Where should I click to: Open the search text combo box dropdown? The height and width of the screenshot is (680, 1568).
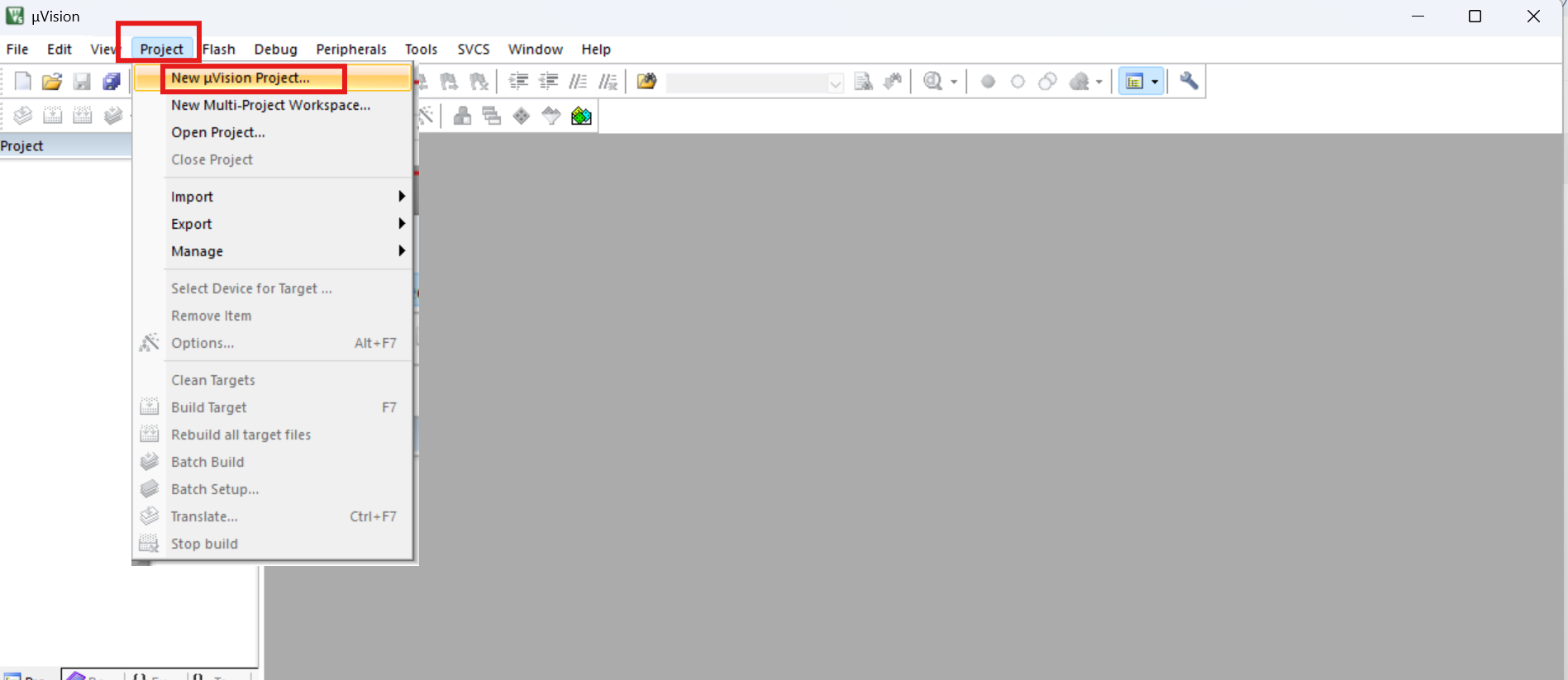(835, 83)
